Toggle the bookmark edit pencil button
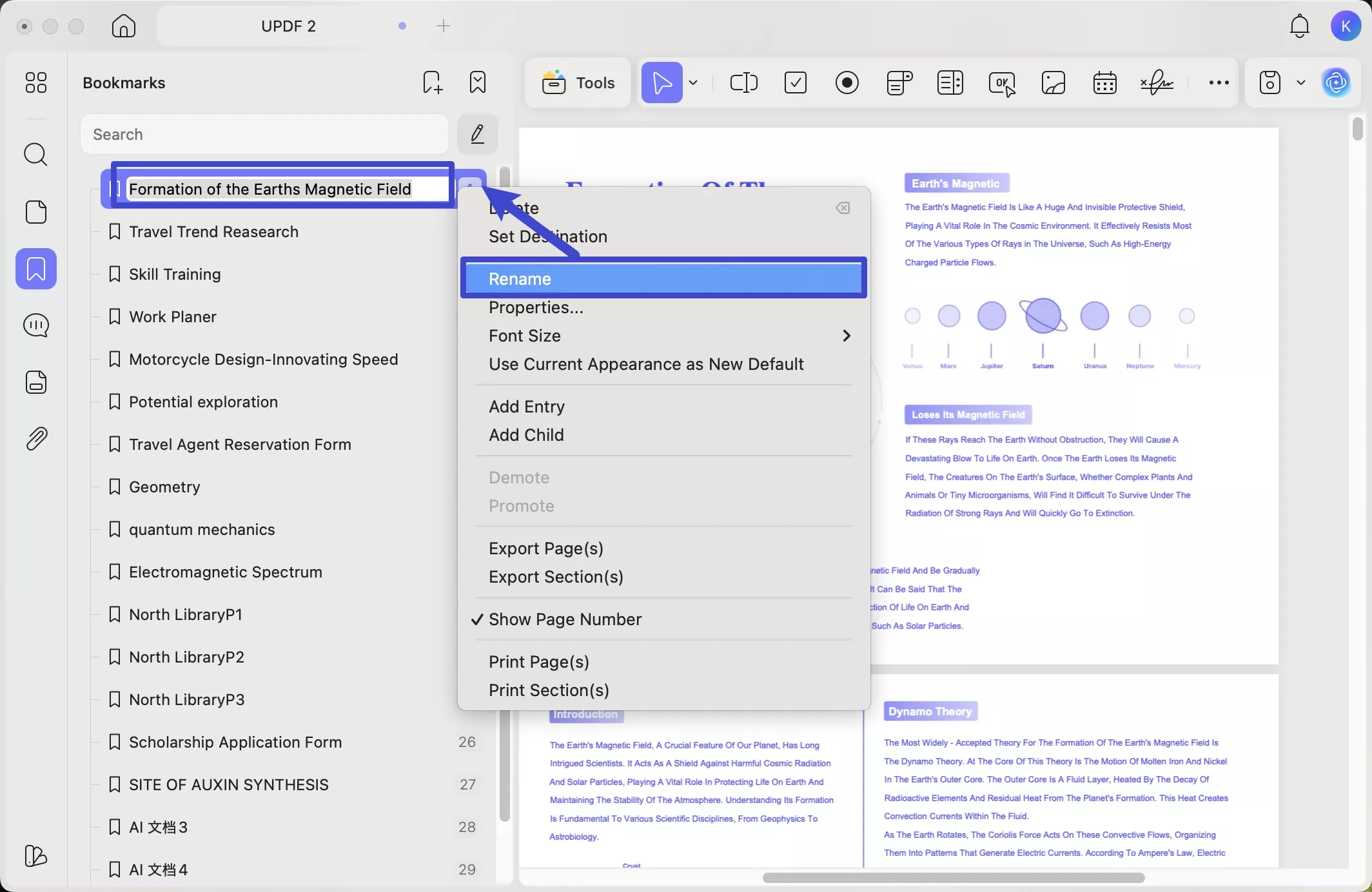The width and height of the screenshot is (1372, 892). (x=477, y=134)
